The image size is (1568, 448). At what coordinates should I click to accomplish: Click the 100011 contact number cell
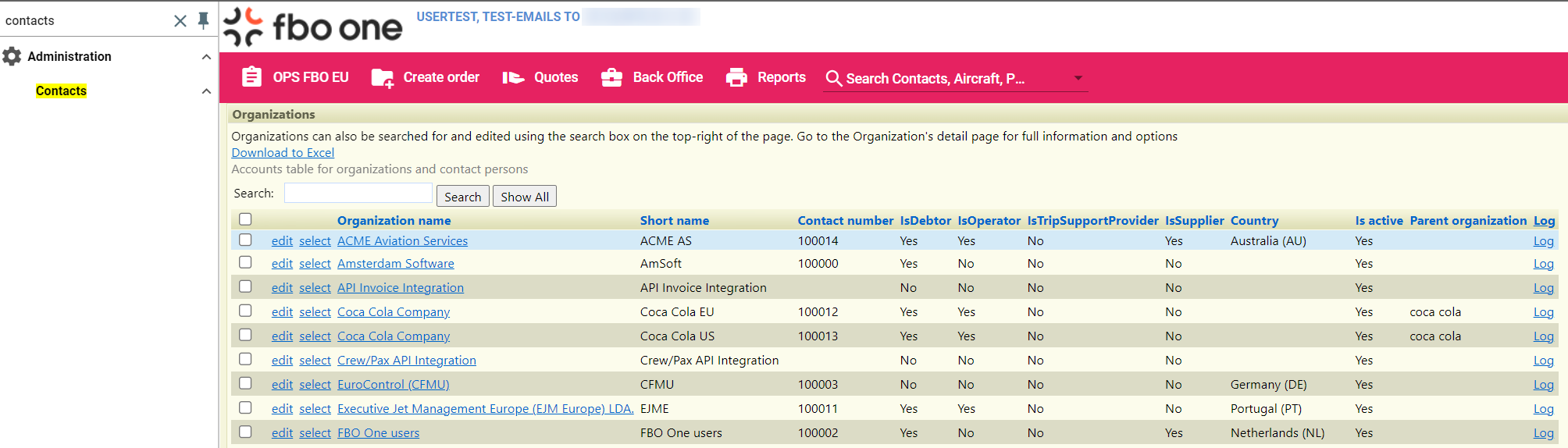(x=818, y=409)
